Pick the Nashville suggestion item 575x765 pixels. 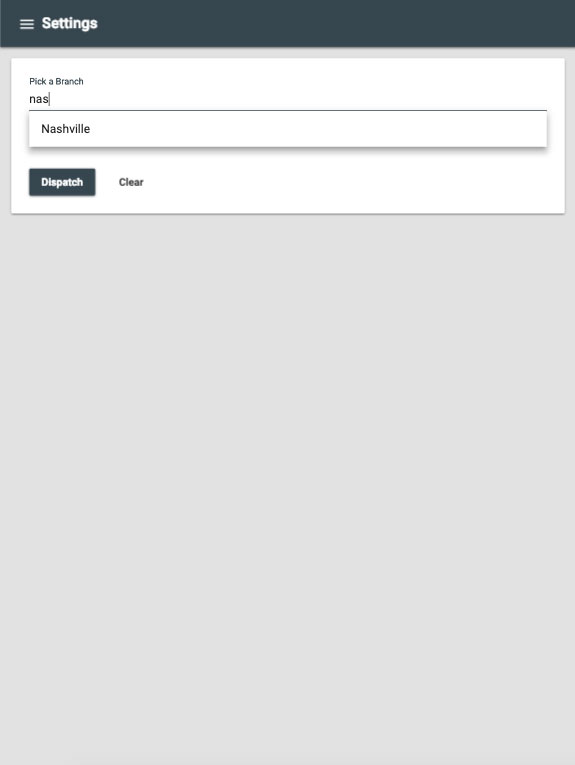pos(288,129)
